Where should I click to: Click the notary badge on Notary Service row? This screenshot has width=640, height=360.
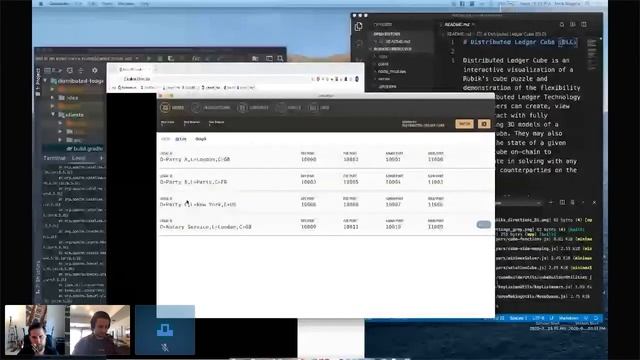[484, 224]
